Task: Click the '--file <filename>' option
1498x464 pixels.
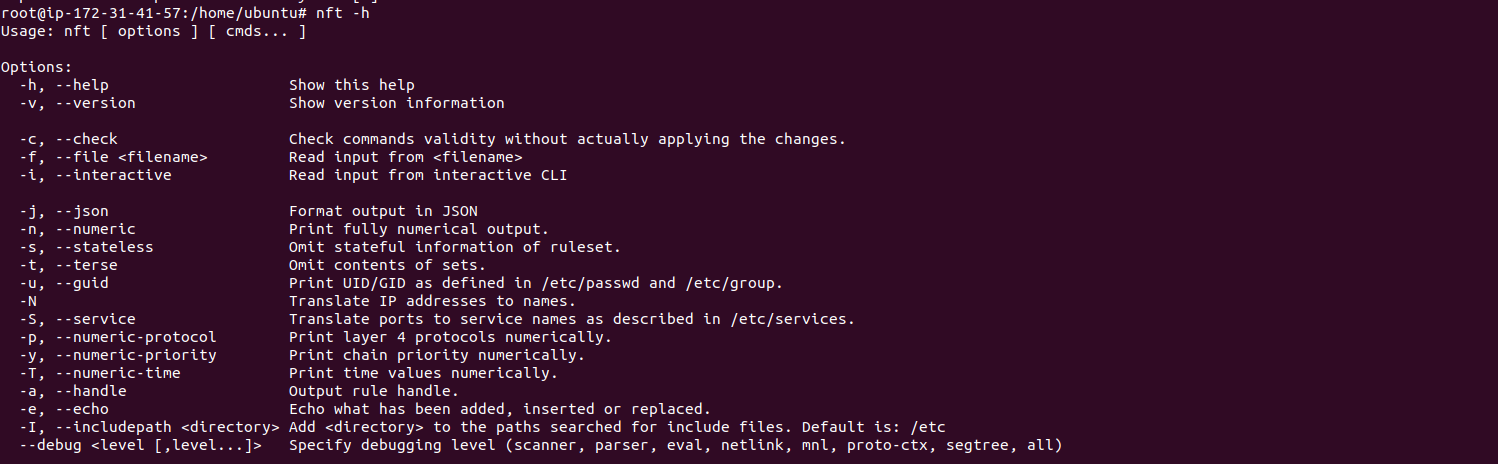Action: tap(131, 157)
